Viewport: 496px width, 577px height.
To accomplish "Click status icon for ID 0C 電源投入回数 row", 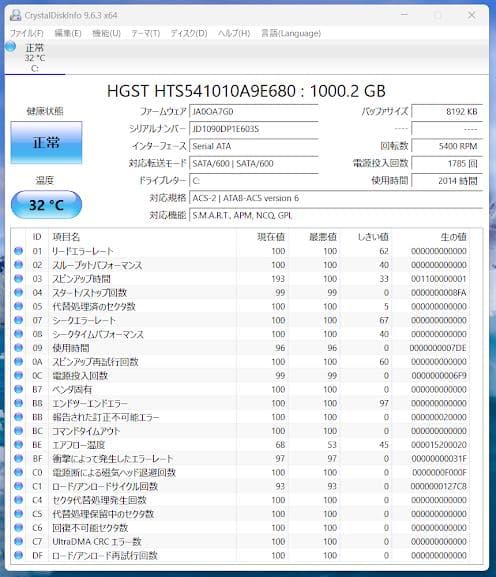I will coord(18,375).
